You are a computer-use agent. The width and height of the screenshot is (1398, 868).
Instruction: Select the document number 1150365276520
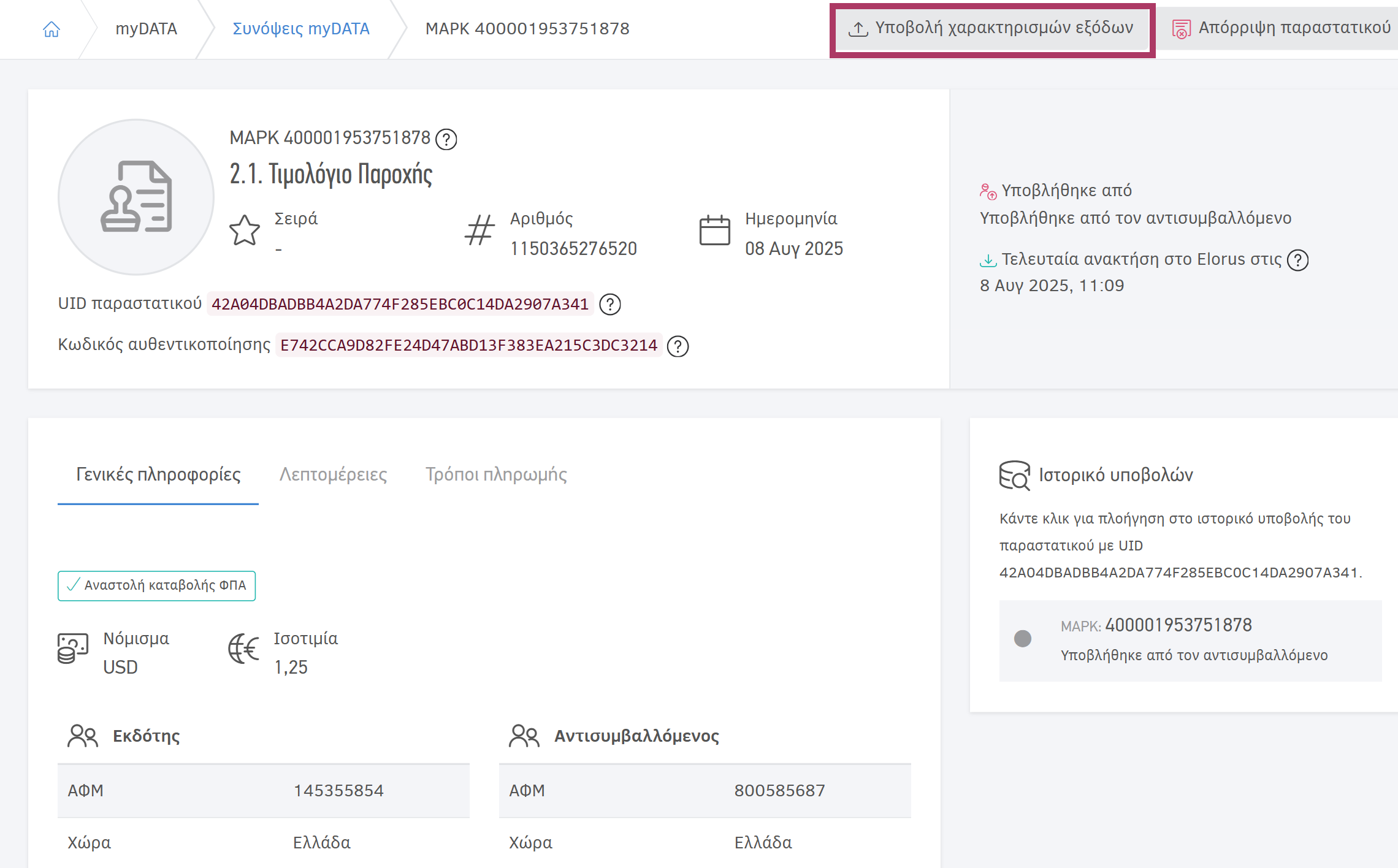[x=573, y=248]
